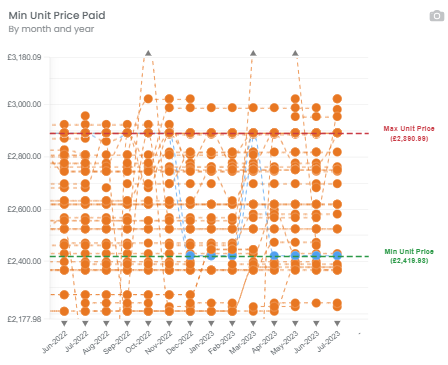Image resolution: width=448 pixels, height=365 pixels.
Task: Click the down triangle above Jul-2023 label
Action: pyautogui.click(x=337, y=323)
